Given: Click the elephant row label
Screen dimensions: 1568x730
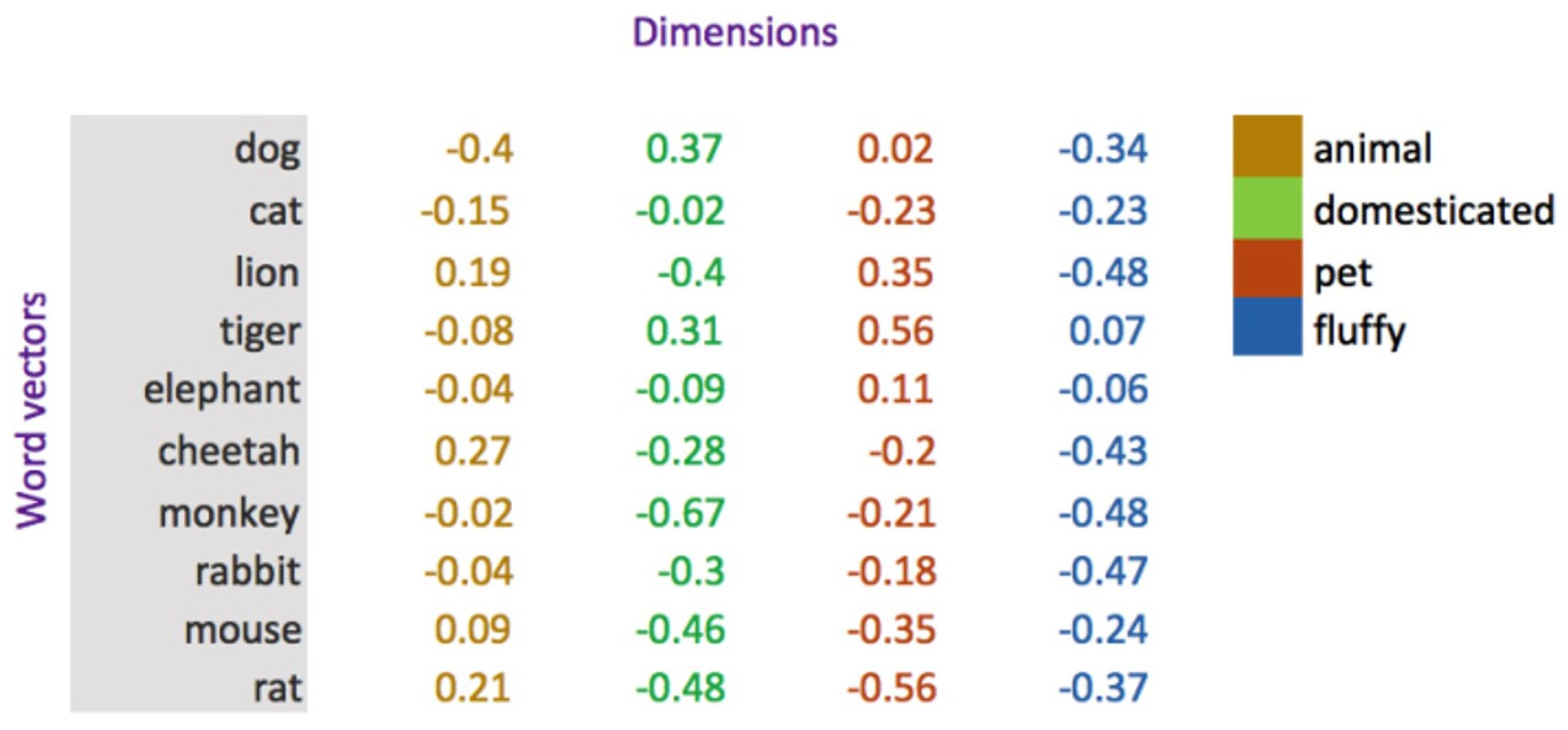Looking at the screenshot, I should tap(222, 389).
